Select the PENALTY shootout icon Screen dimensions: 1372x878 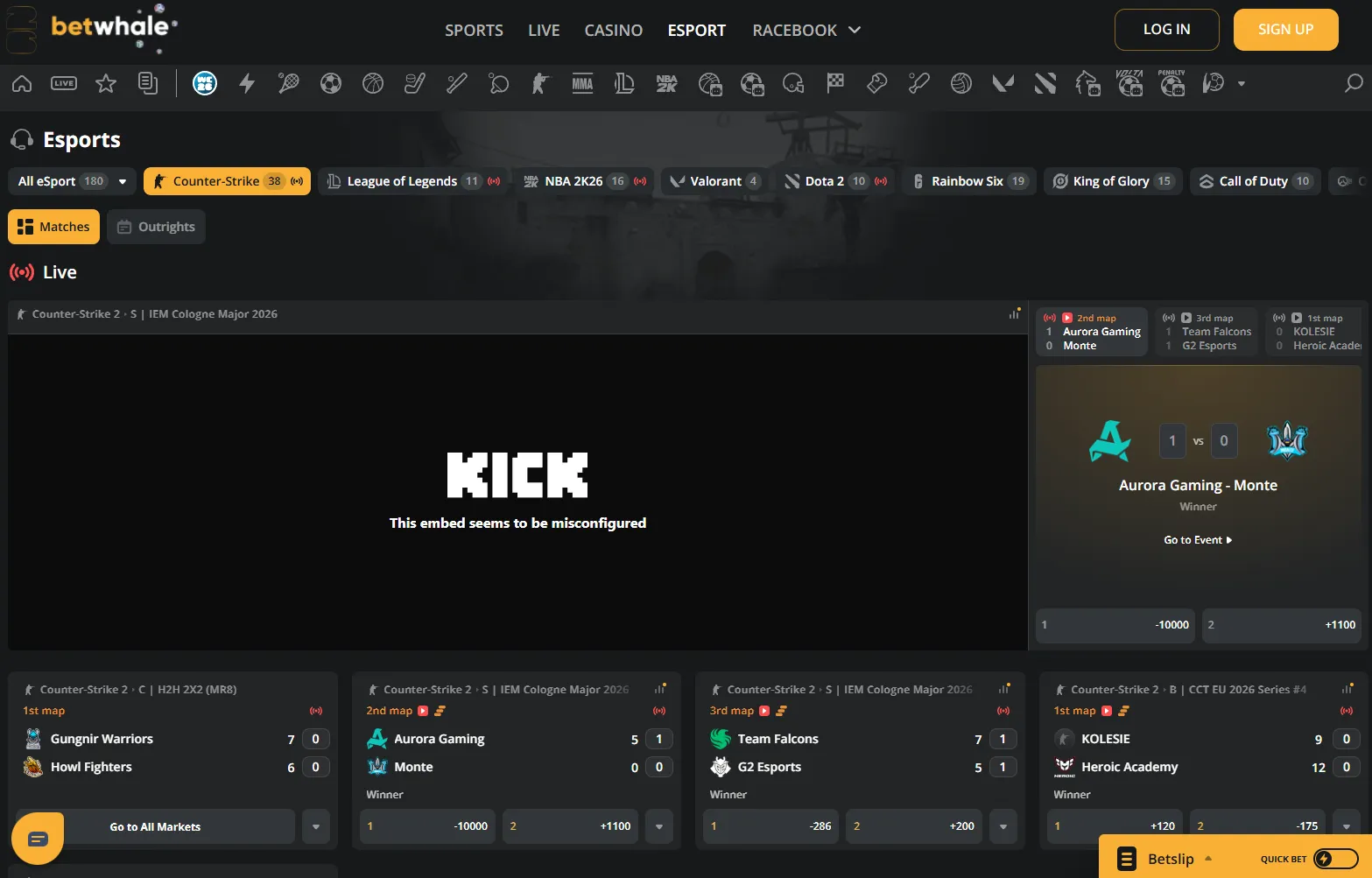click(1171, 82)
